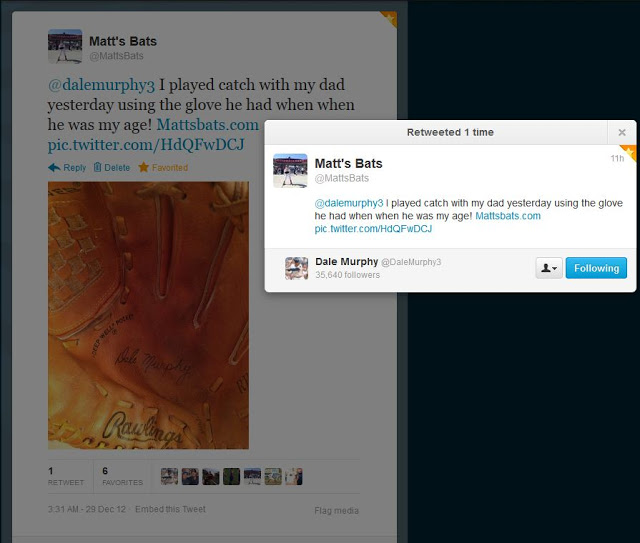640x543 pixels.
Task: Open the Mattsbats.com link in the popup
Action: point(507,216)
